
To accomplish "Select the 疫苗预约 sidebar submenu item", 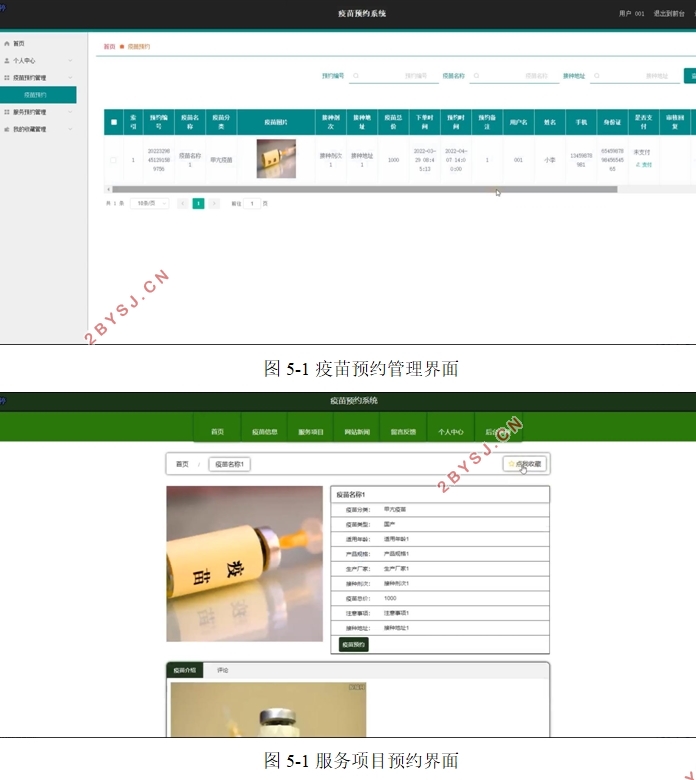I will [38, 95].
